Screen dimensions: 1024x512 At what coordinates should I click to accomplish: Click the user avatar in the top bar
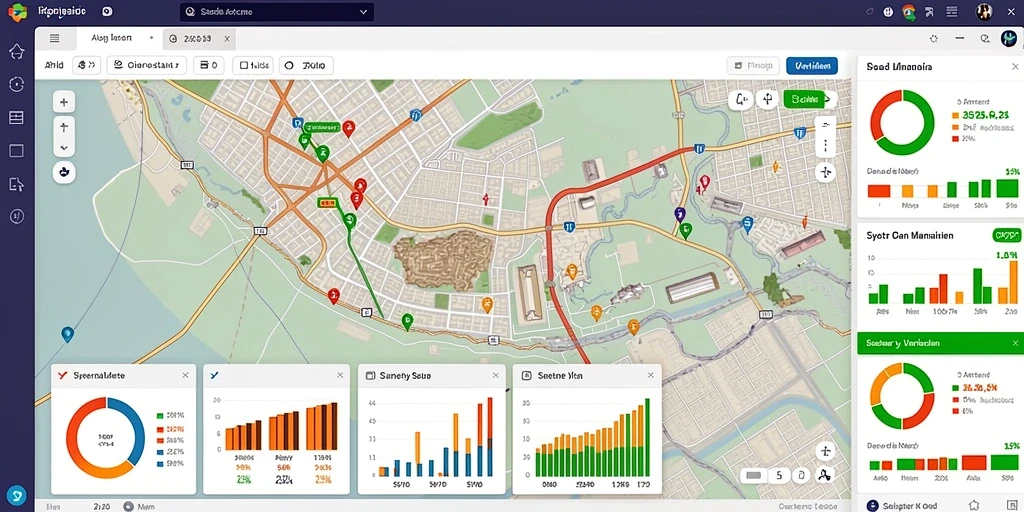pos(984,11)
